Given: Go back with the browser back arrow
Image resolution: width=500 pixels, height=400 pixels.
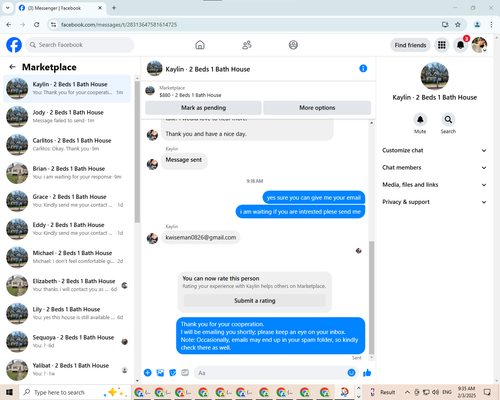Looking at the screenshot, I should click(9, 24).
